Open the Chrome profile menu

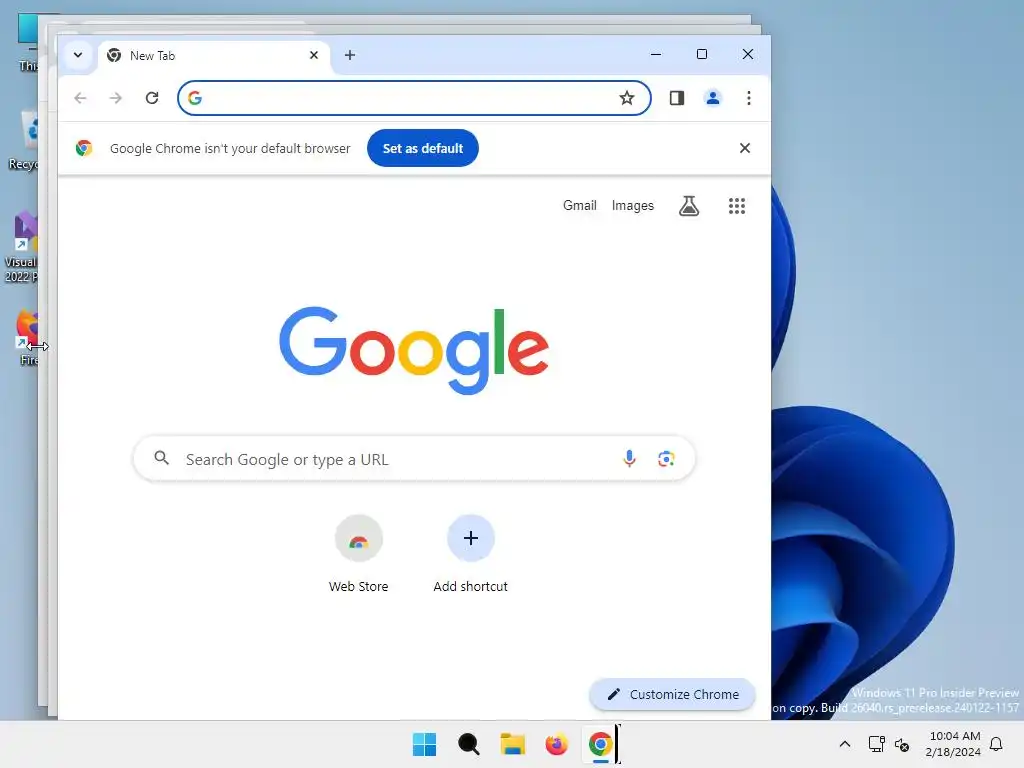712,98
